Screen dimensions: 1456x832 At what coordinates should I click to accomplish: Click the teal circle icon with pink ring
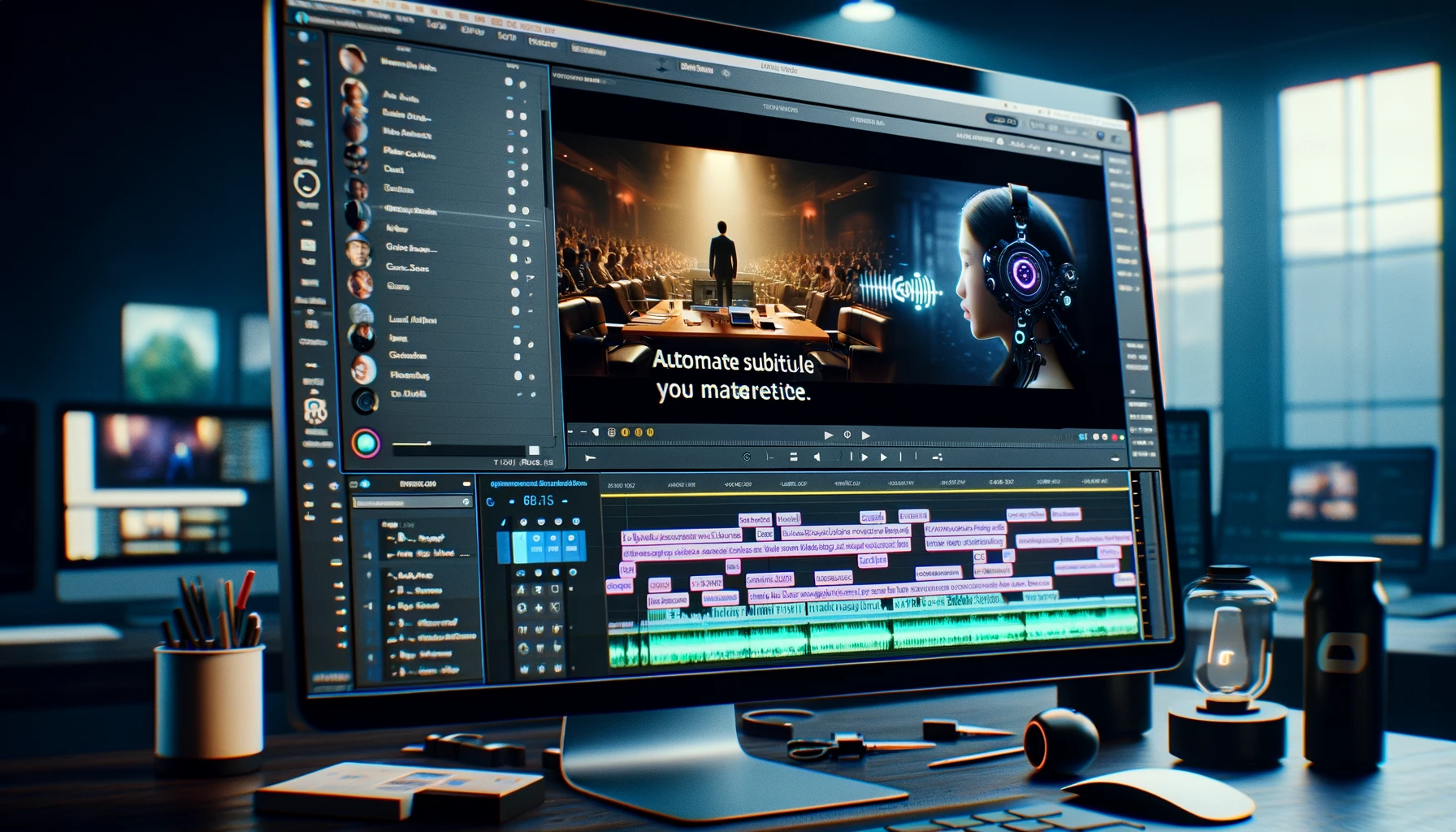[365, 444]
